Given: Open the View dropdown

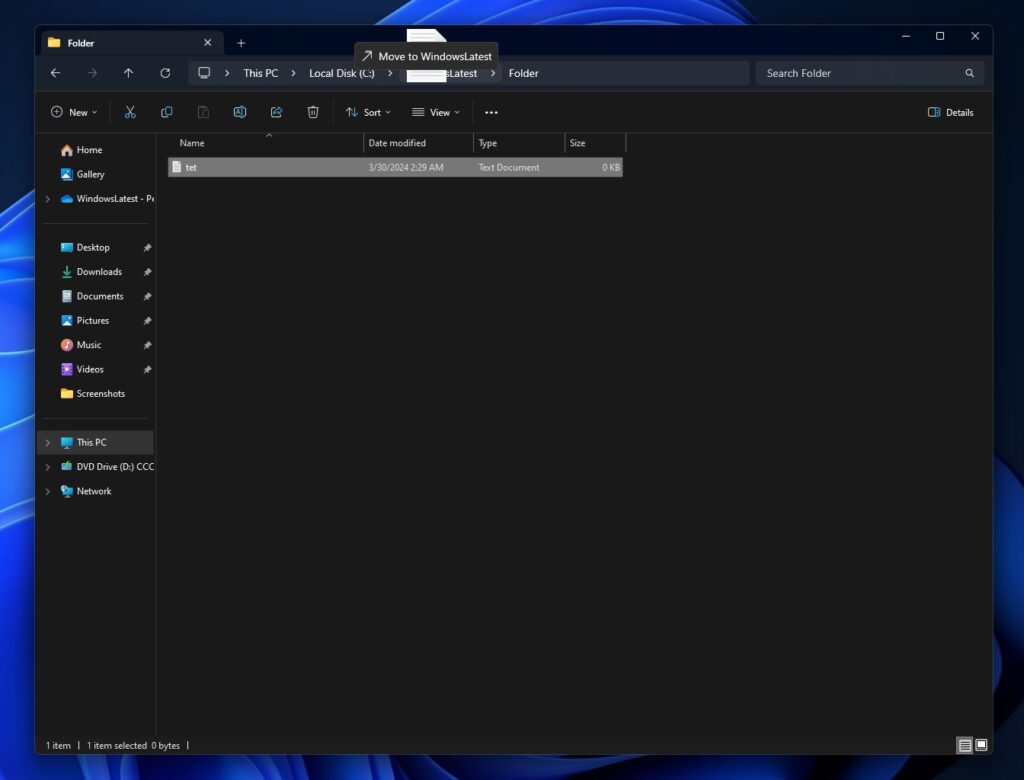Looking at the screenshot, I should [436, 112].
